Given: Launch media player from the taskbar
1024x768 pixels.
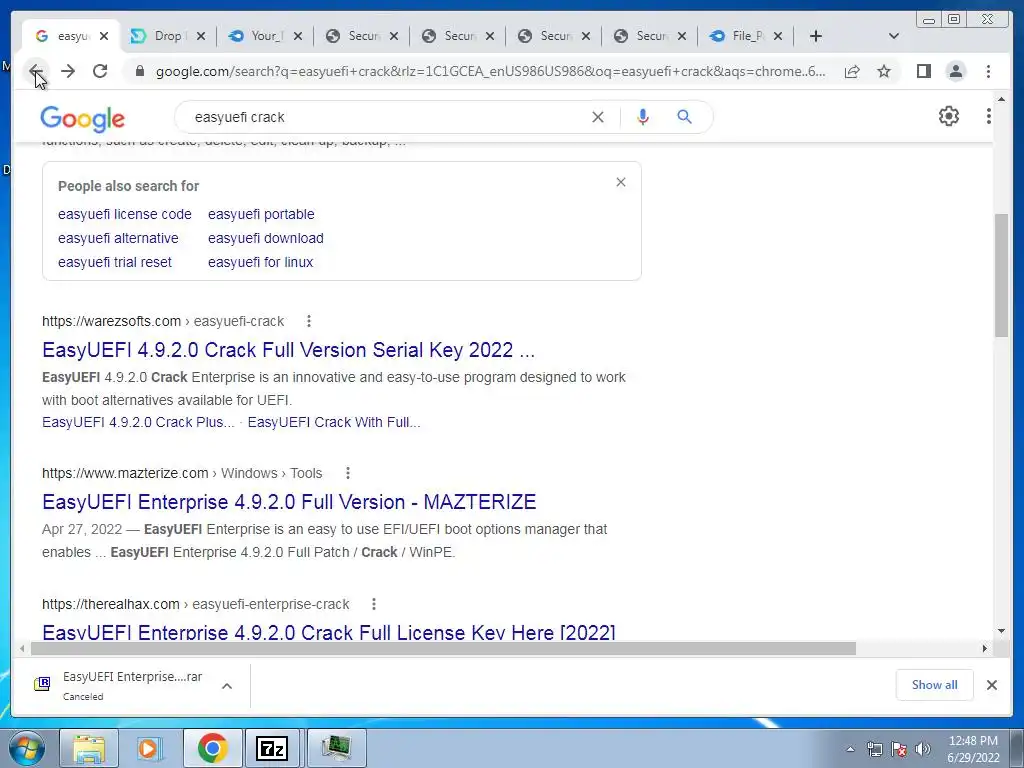Looking at the screenshot, I should (x=149, y=748).
